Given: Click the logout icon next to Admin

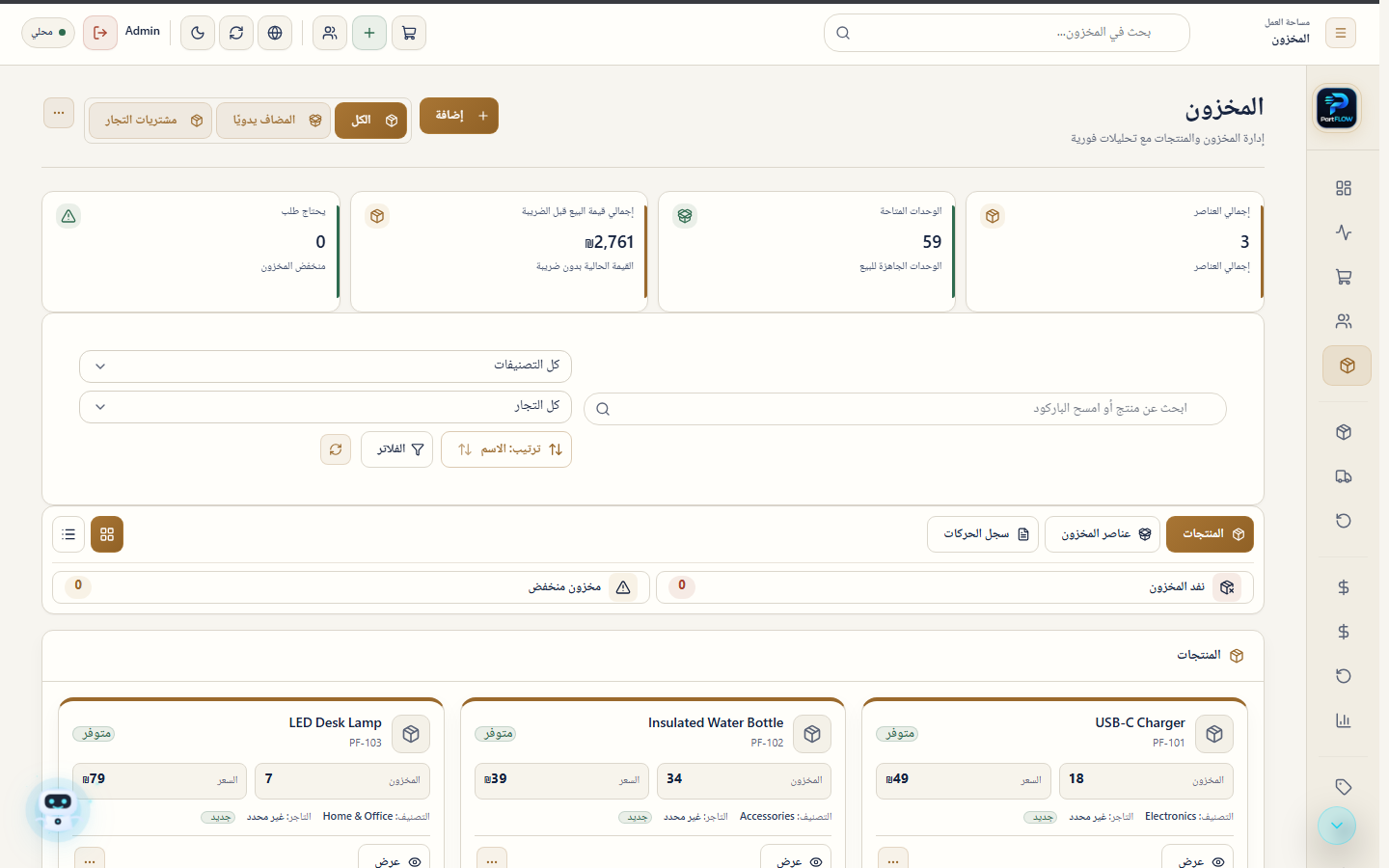Looking at the screenshot, I should pos(100,33).
